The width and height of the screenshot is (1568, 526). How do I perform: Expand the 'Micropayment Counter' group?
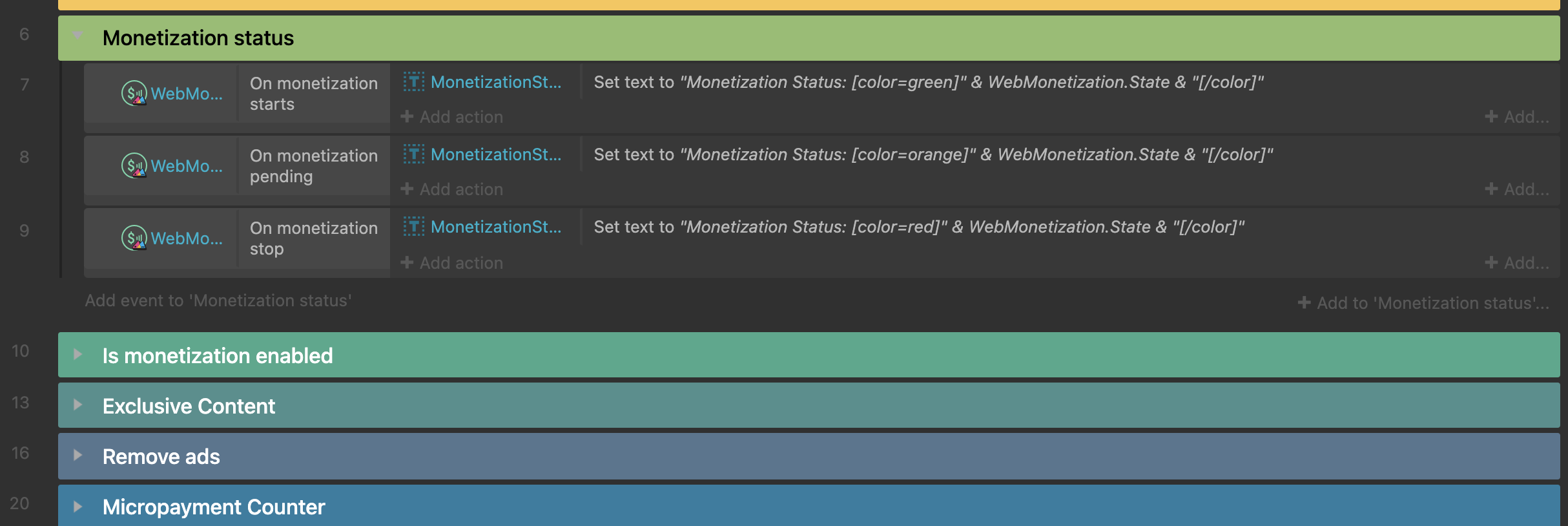(77, 506)
